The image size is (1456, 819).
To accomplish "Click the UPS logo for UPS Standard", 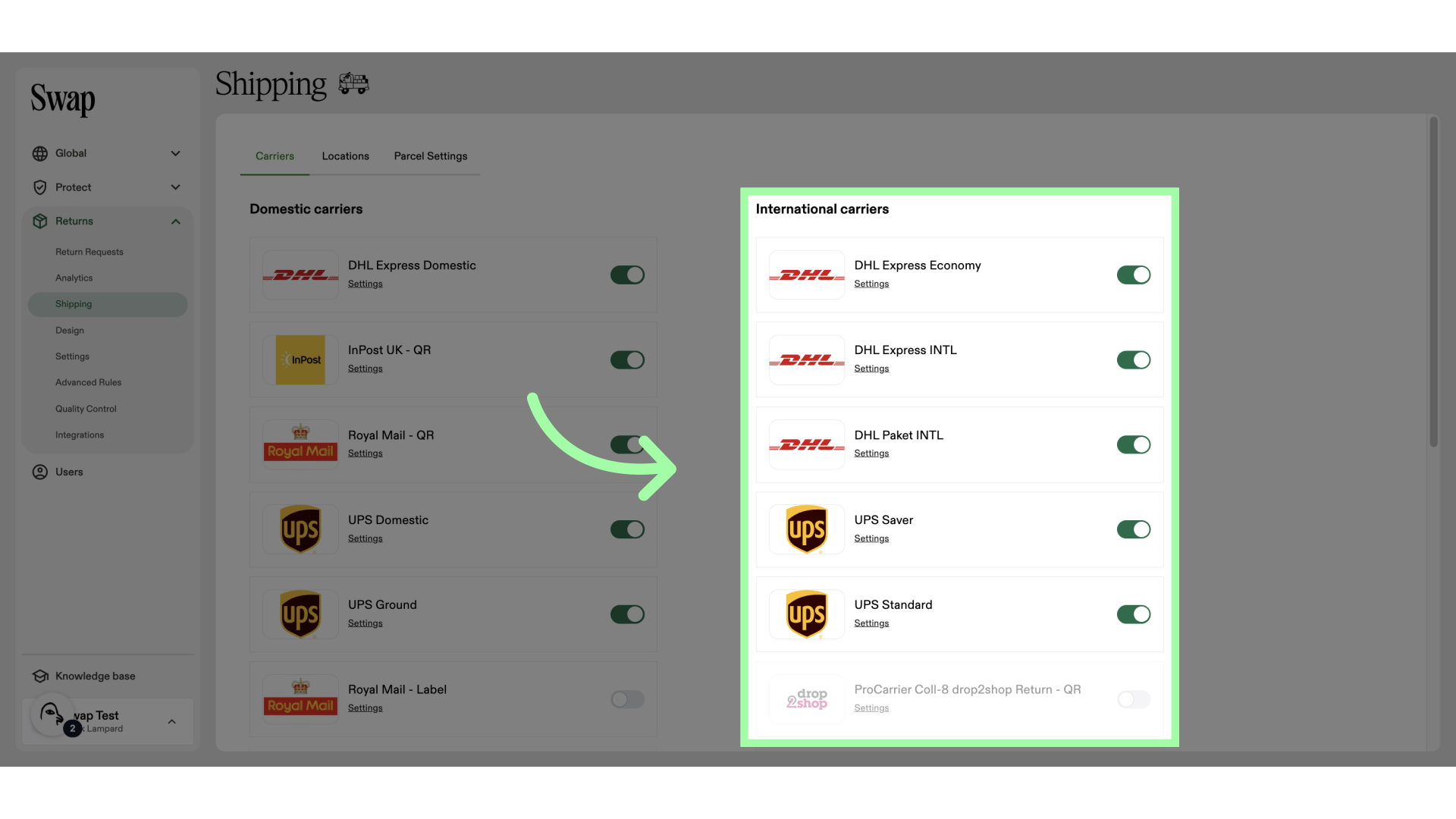I will 807,614.
